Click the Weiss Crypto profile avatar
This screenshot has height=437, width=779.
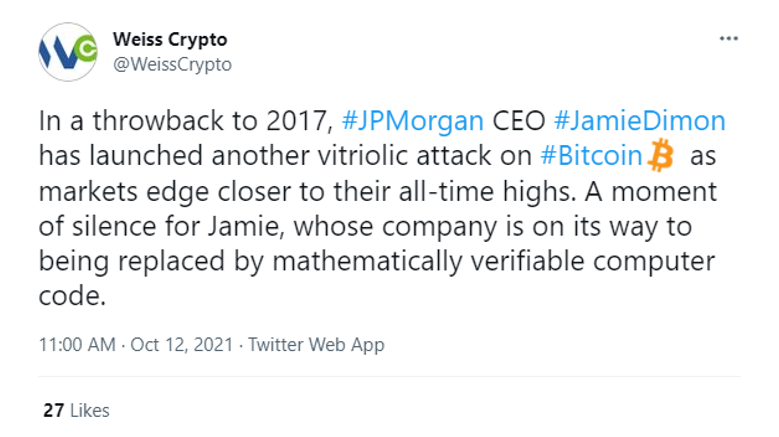68,52
